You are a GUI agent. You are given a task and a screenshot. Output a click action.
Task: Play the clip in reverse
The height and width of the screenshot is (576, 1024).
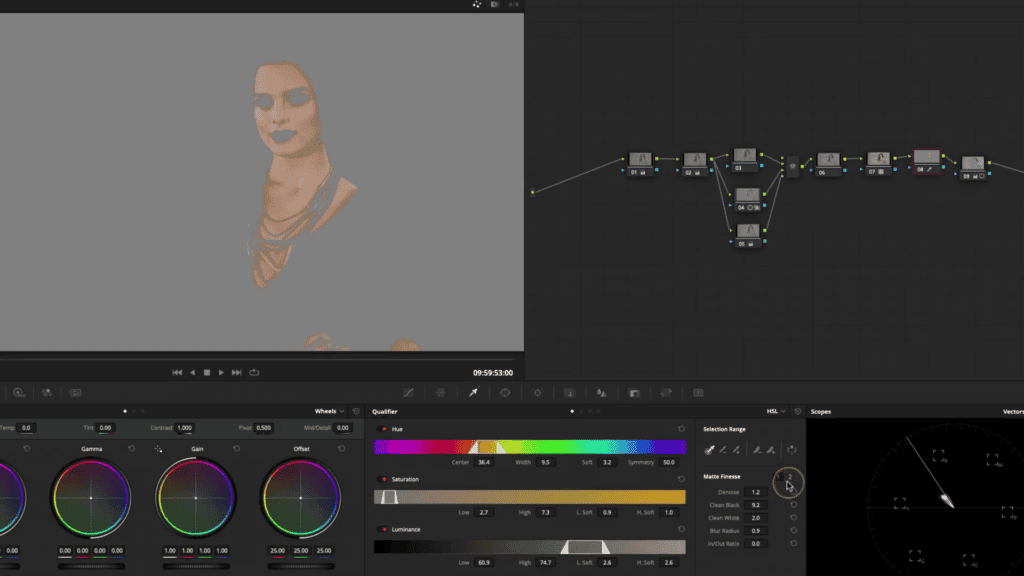192,372
